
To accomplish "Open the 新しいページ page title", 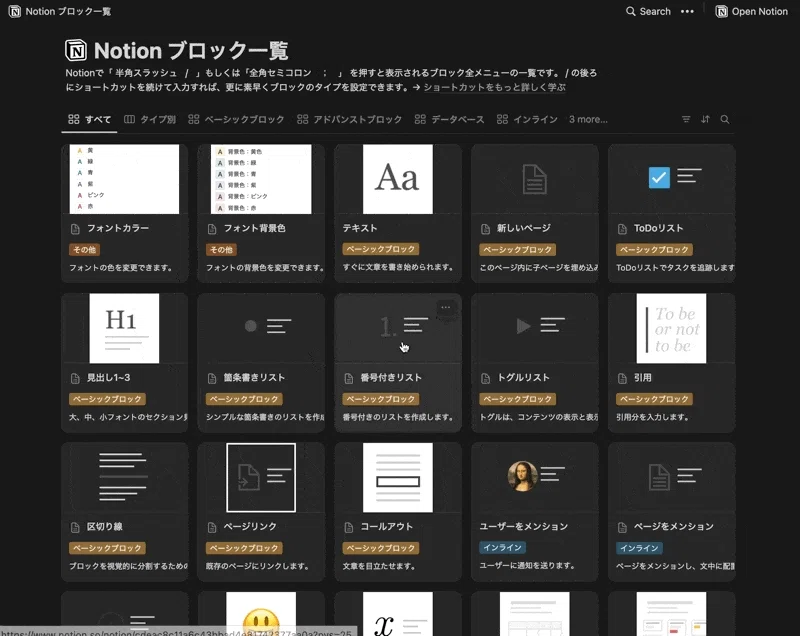I will point(524,228).
